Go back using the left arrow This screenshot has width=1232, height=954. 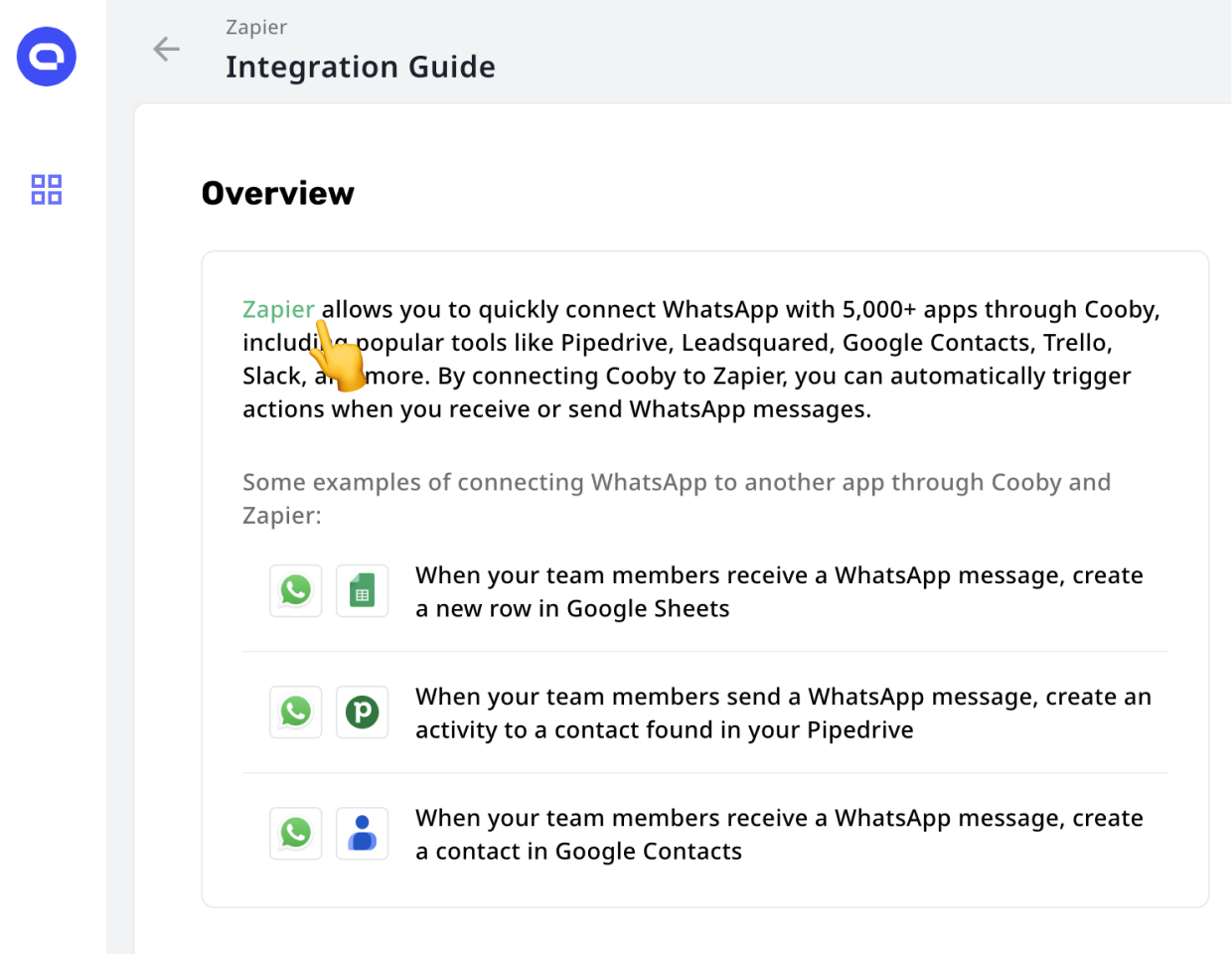tap(166, 49)
